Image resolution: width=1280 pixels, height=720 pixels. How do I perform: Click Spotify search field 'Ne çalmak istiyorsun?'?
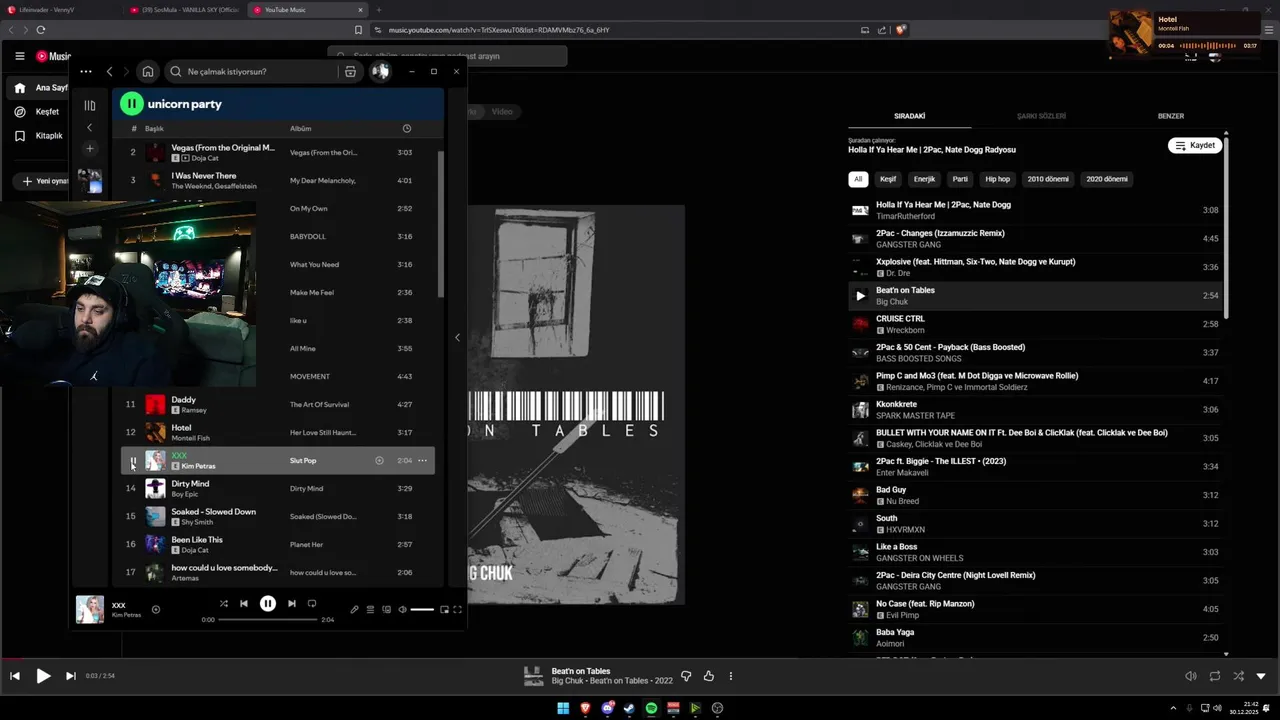(x=250, y=72)
